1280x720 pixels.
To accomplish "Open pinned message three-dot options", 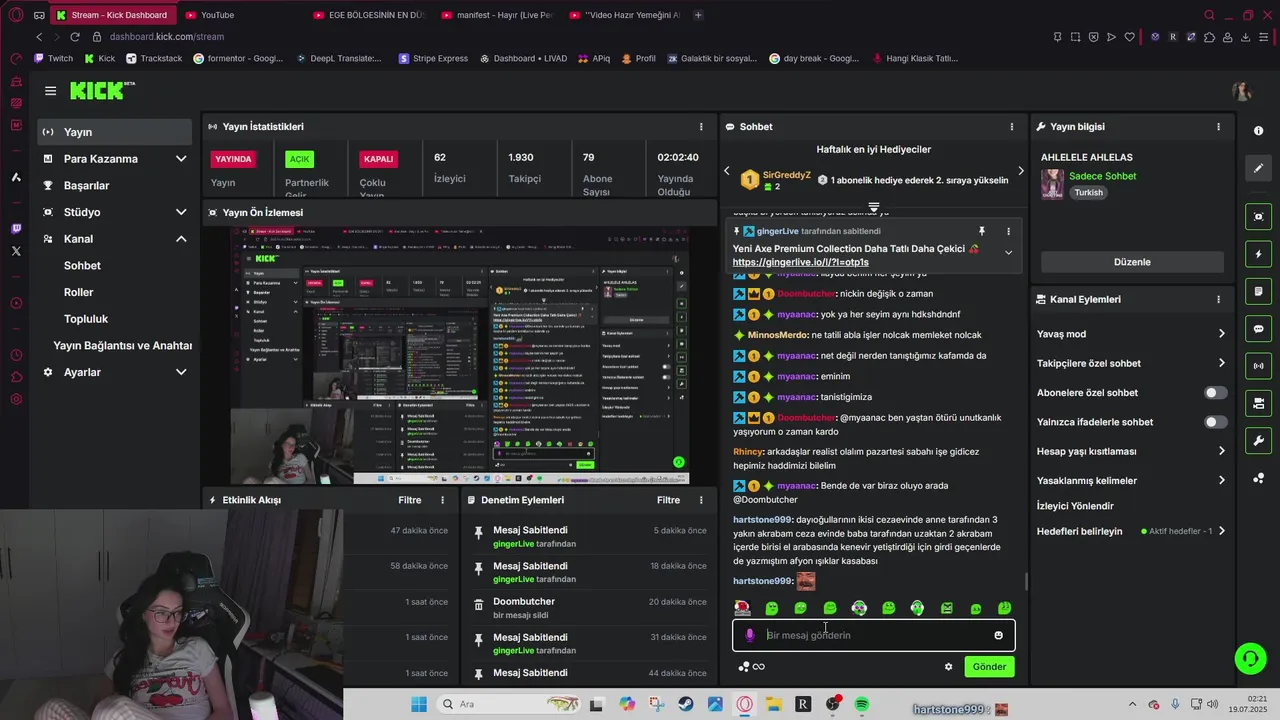I will 1008,231.
